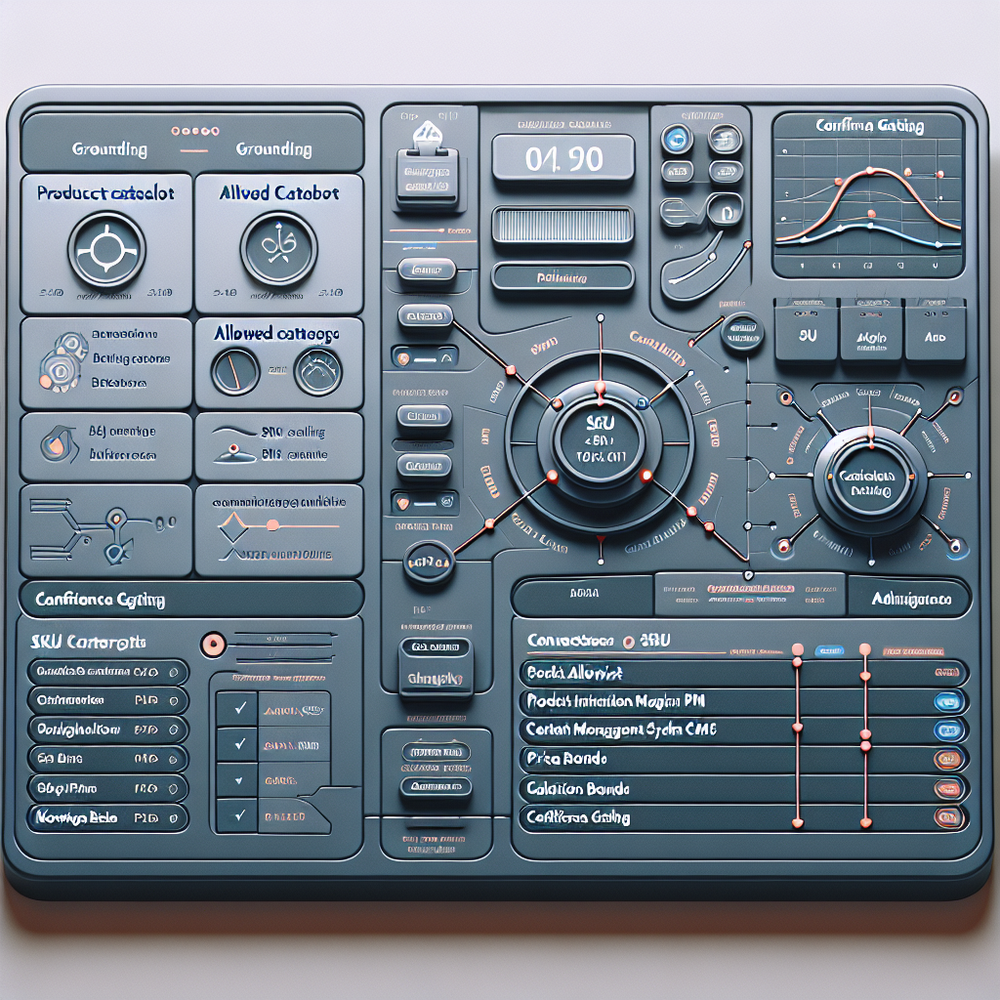The width and height of the screenshot is (1000, 1000).
Task: Select the radio circle on Gbgl Pmo row
Action: pos(173,789)
